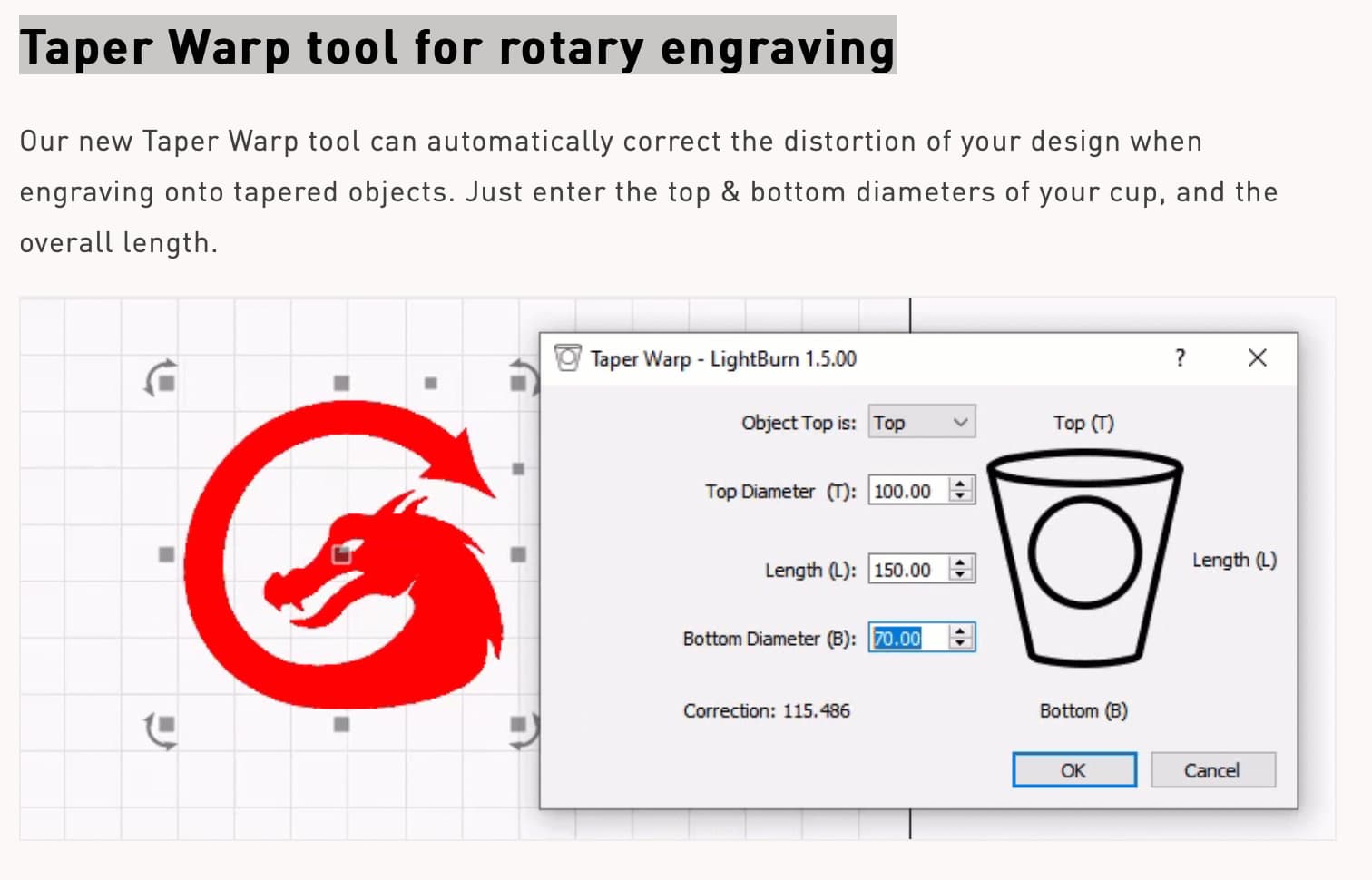Click the right middle resize handle
Image resolution: width=1372 pixels, height=880 pixels.
(518, 553)
